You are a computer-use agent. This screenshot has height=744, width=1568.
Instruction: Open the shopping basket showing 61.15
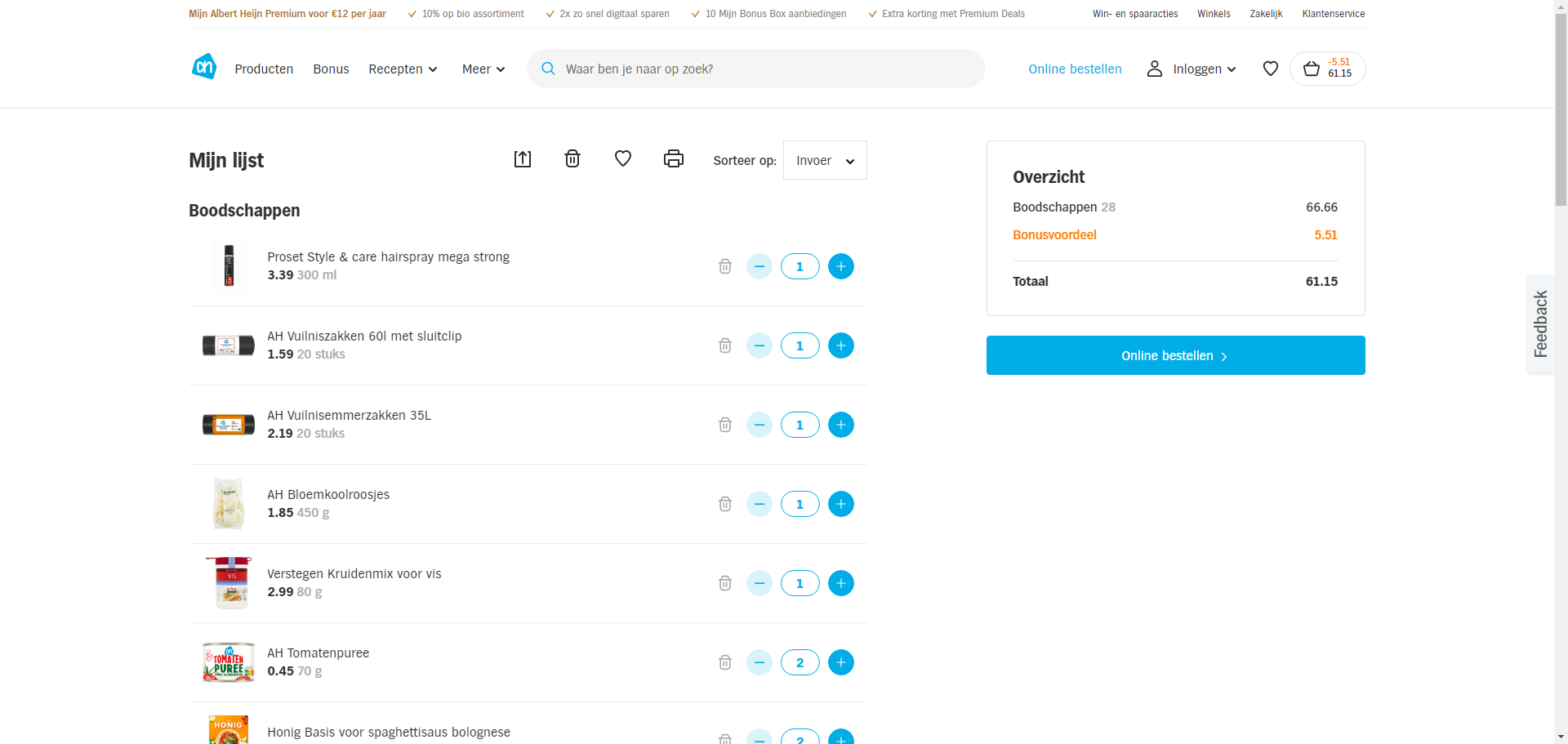click(x=1327, y=69)
